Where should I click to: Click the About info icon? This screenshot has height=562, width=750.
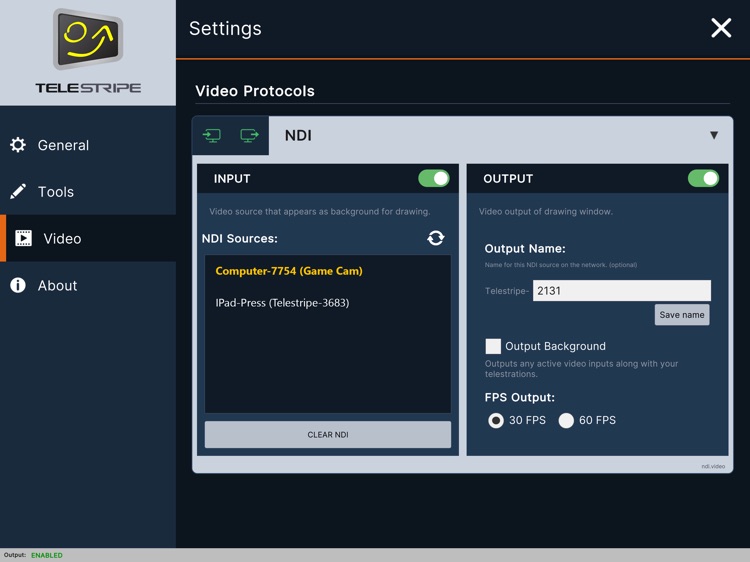(x=18, y=285)
